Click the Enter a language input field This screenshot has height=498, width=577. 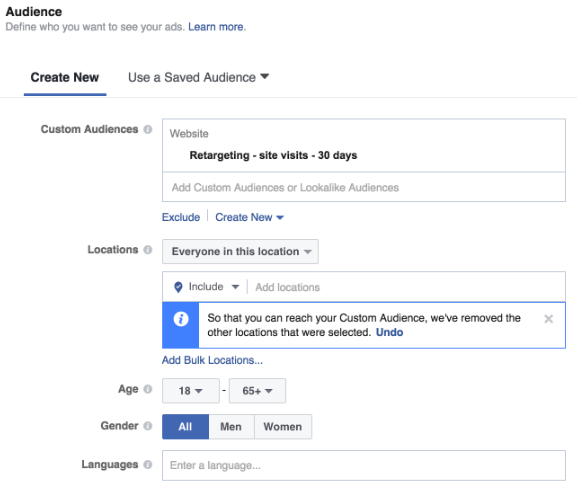[x=364, y=465]
